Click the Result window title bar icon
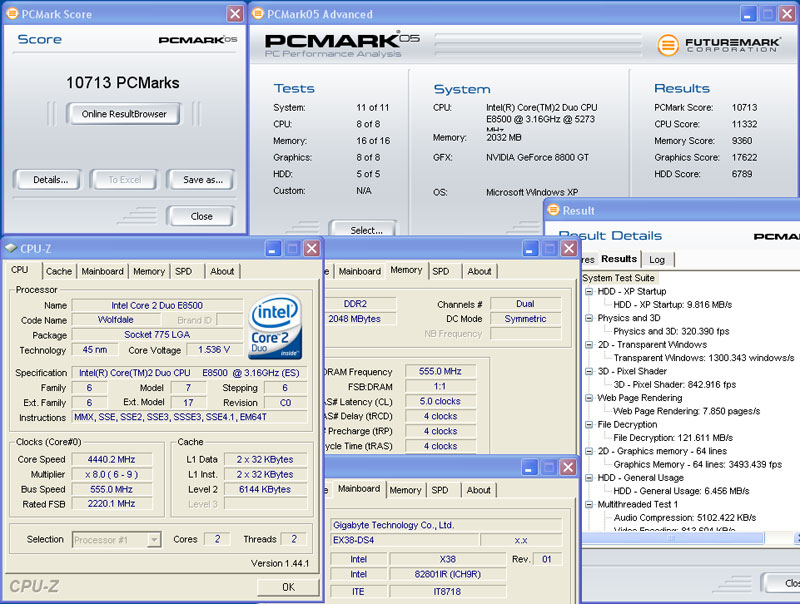This screenshot has height=604, width=800. point(553,210)
